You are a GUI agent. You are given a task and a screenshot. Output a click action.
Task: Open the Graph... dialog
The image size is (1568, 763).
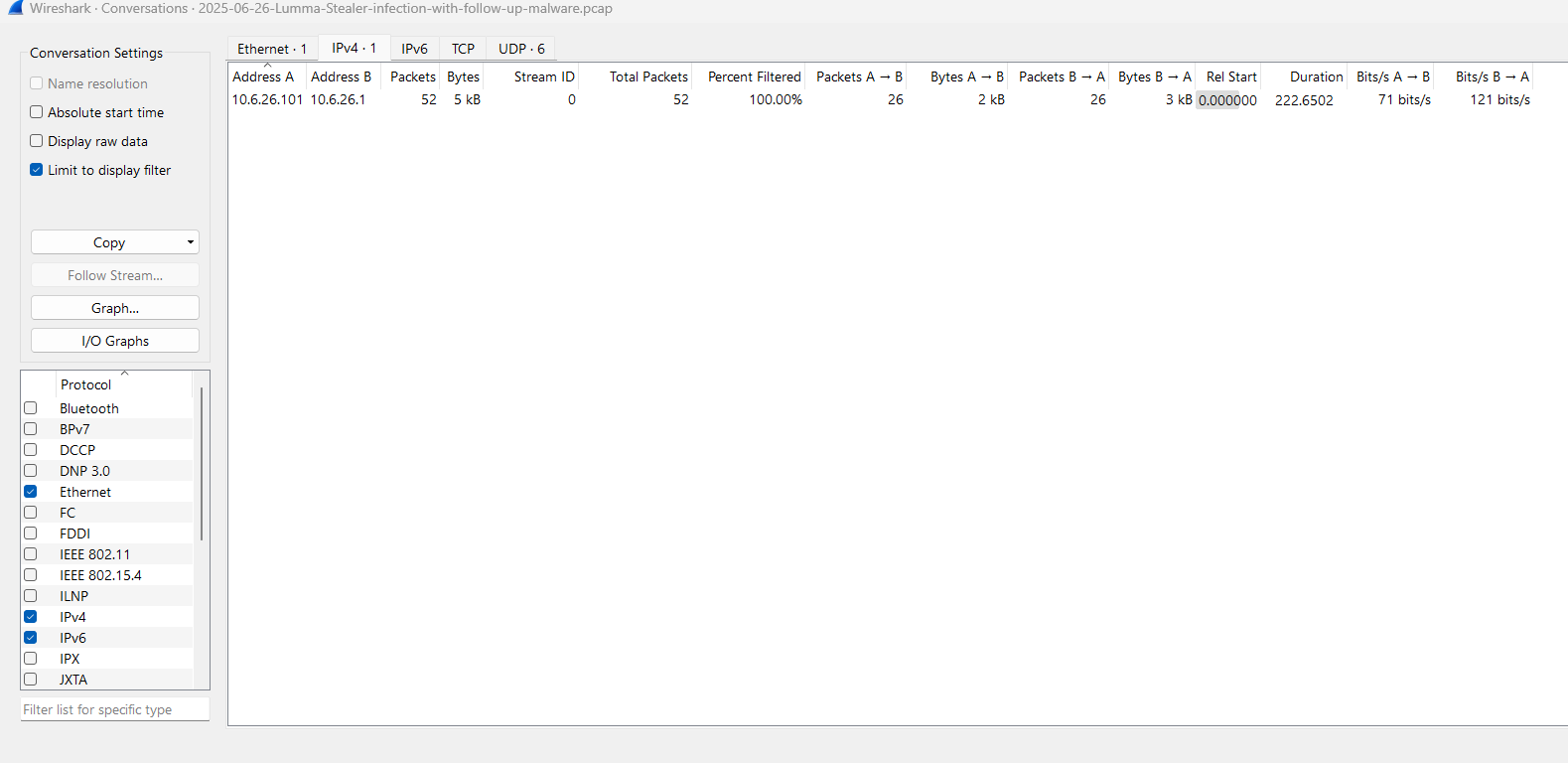[x=115, y=308]
